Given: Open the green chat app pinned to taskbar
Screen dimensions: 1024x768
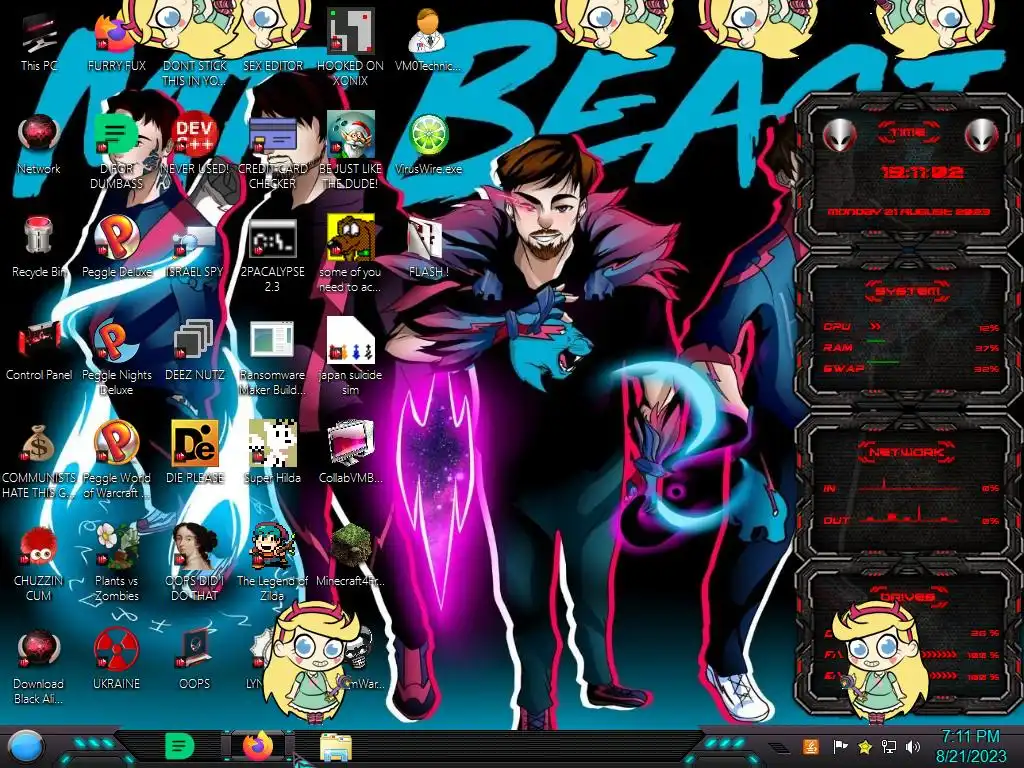Looking at the screenshot, I should 179,746.
